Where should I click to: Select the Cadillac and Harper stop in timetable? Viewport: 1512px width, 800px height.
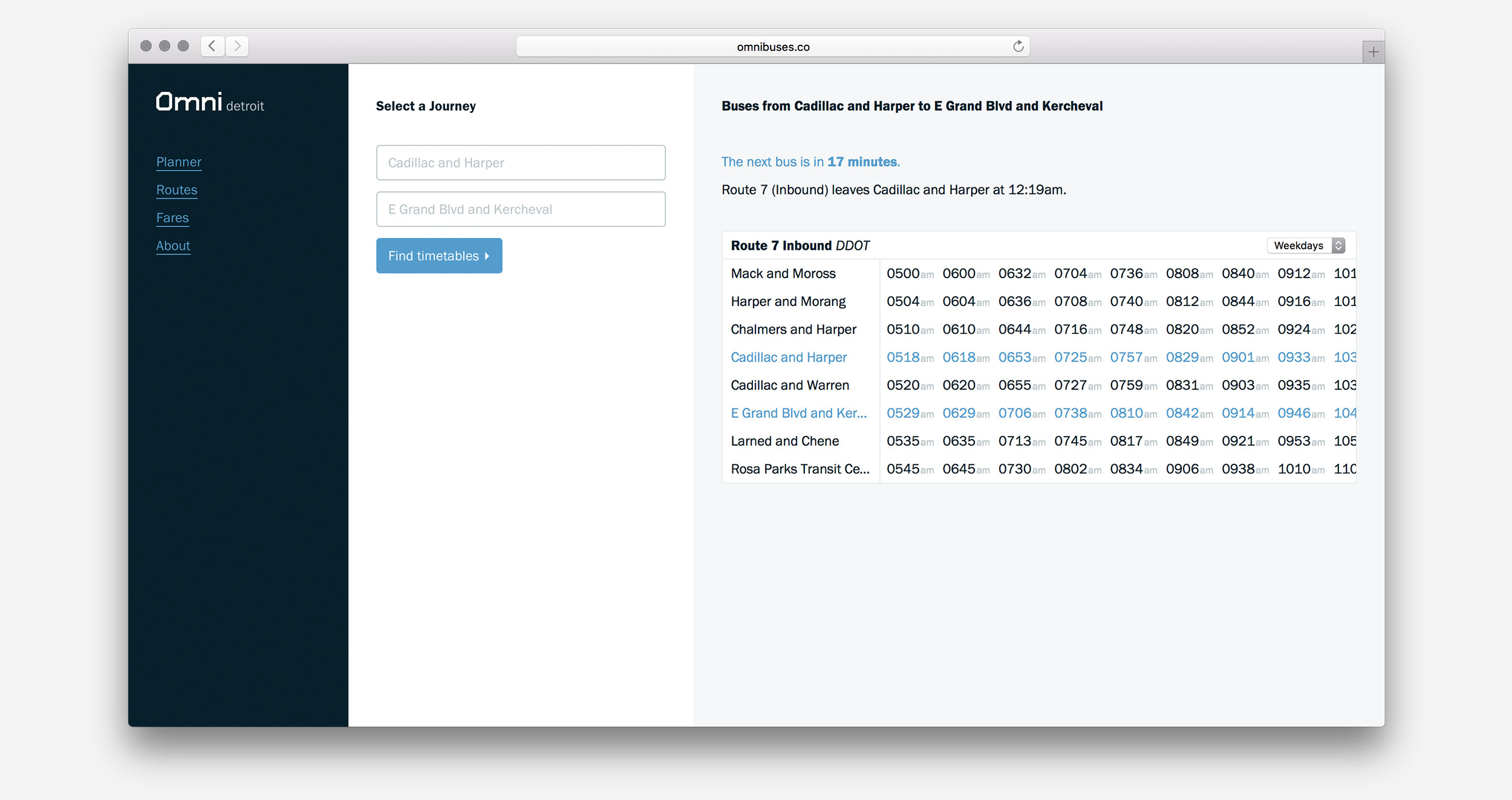[x=788, y=357]
